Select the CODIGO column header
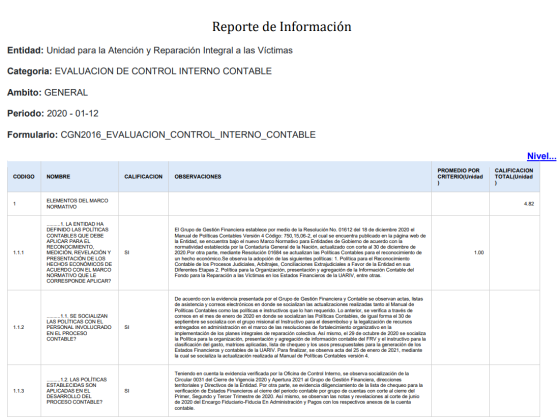This screenshot has height=420, width=560. tap(24, 177)
